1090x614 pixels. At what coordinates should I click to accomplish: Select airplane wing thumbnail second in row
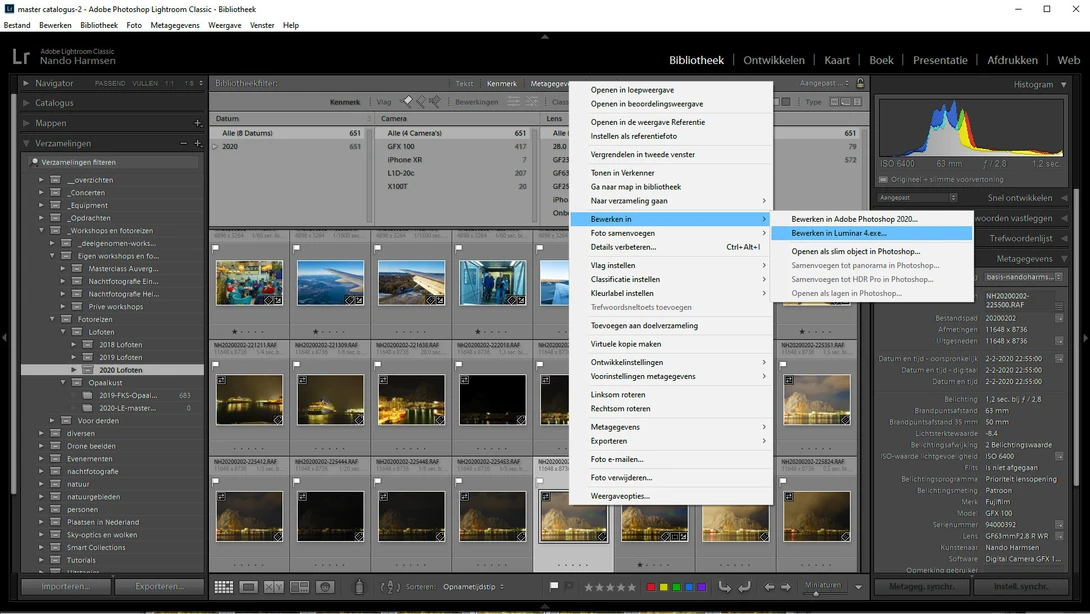click(x=330, y=282)
